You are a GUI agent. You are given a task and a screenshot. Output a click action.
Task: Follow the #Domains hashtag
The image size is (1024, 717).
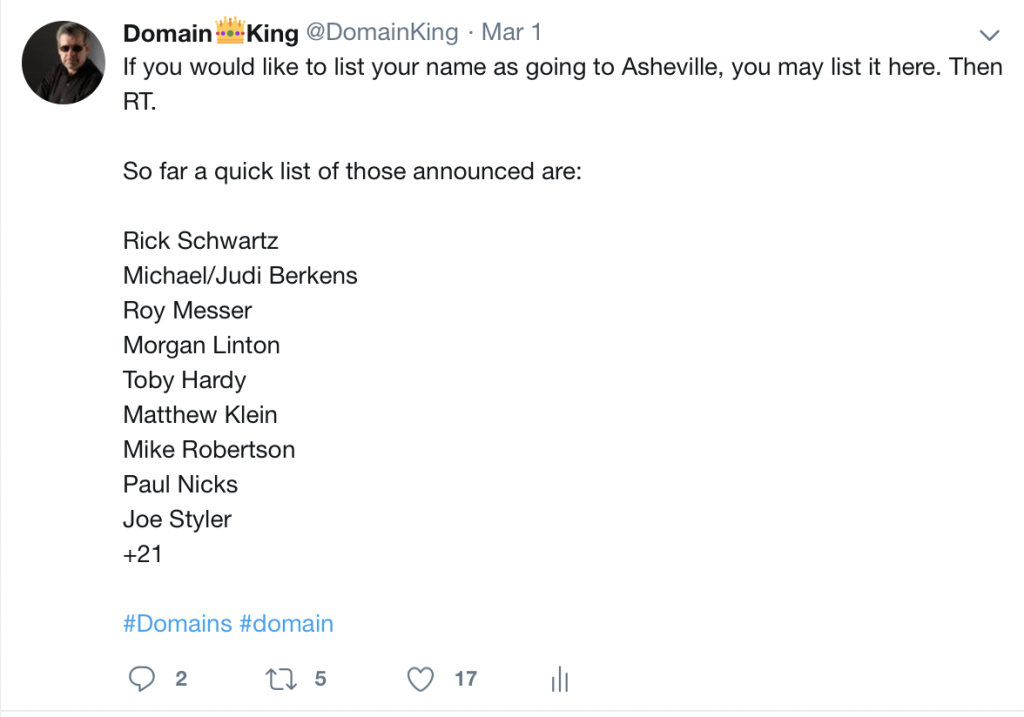click(178, 624)
